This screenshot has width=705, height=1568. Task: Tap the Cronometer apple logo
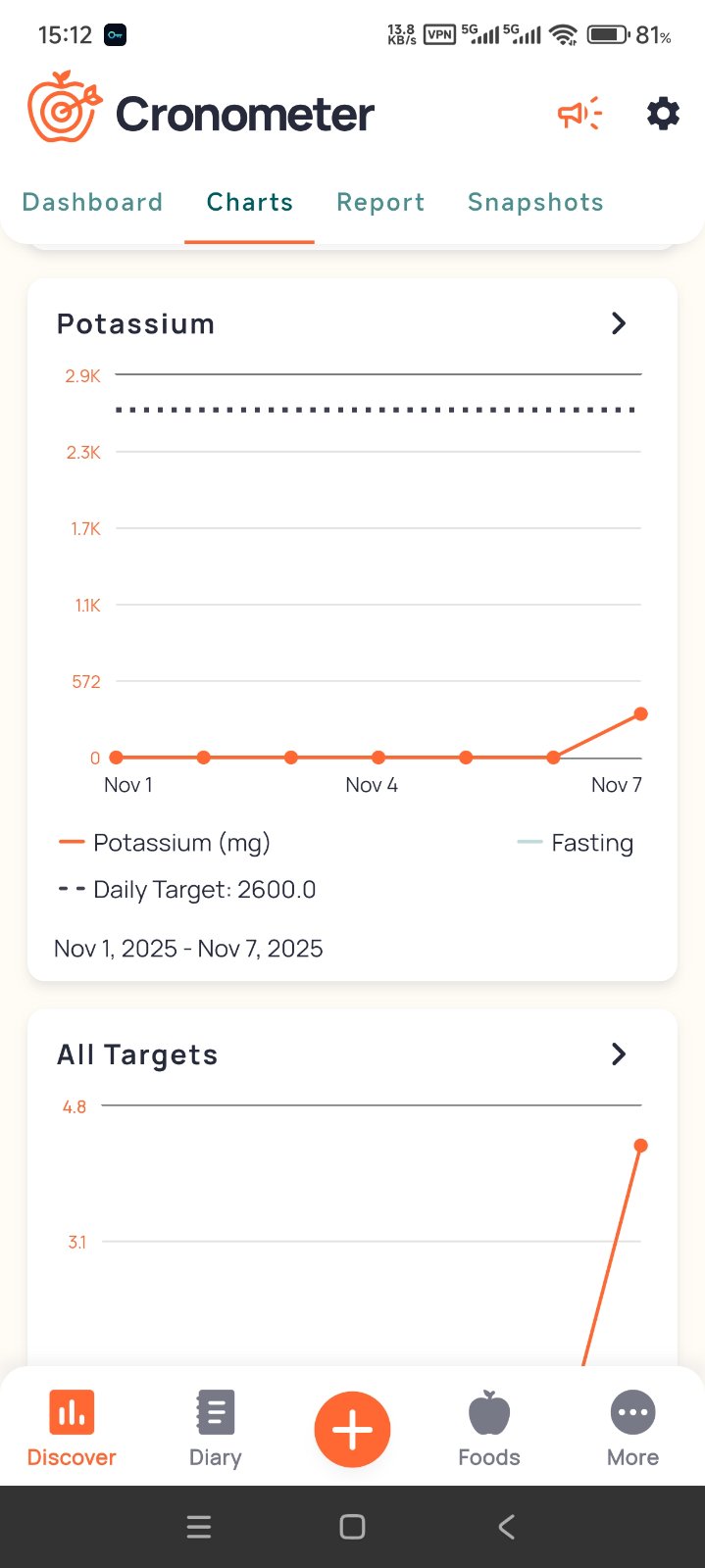point(64,108)
